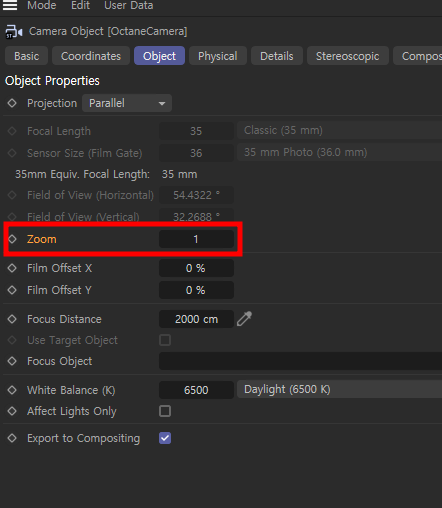Toggle the Zoom keyframe diamond
Screen dimensions: 442x508
pyautogui.click(x=12, y=239)
